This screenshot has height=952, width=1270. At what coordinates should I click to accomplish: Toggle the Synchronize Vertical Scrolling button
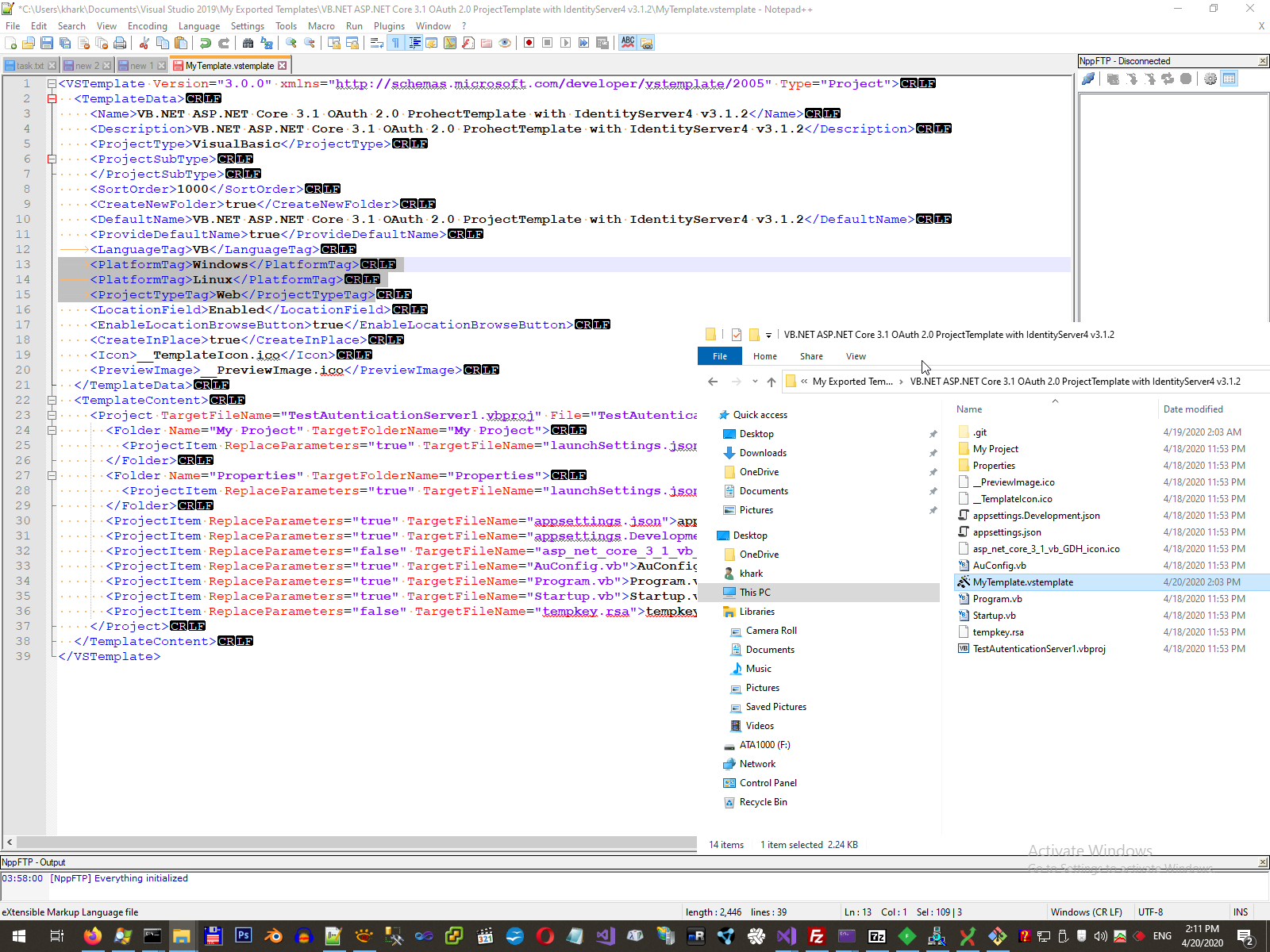pyautogui.click(x=334, y=43)
